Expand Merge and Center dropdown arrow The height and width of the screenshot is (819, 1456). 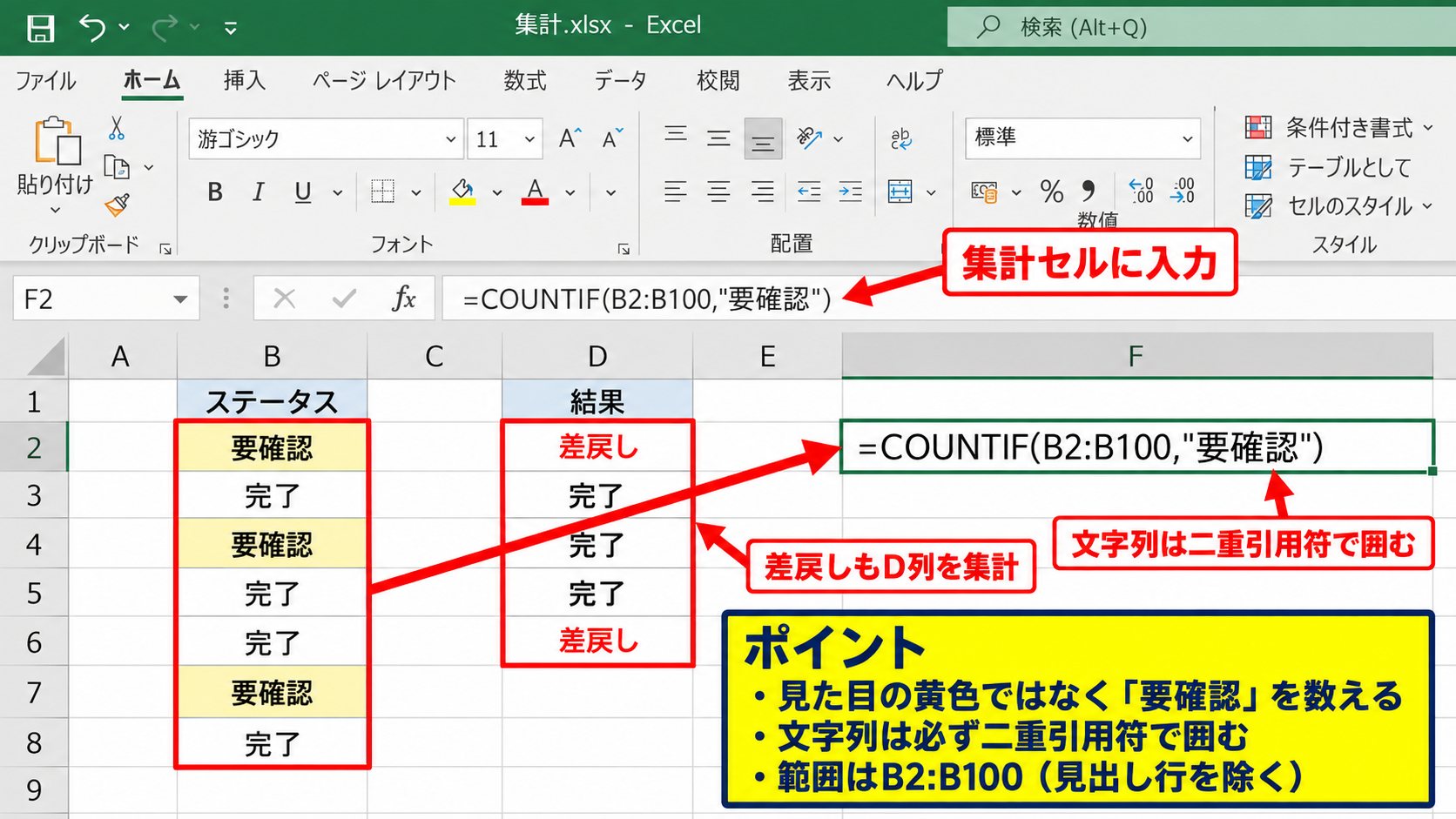click(931, 192)
